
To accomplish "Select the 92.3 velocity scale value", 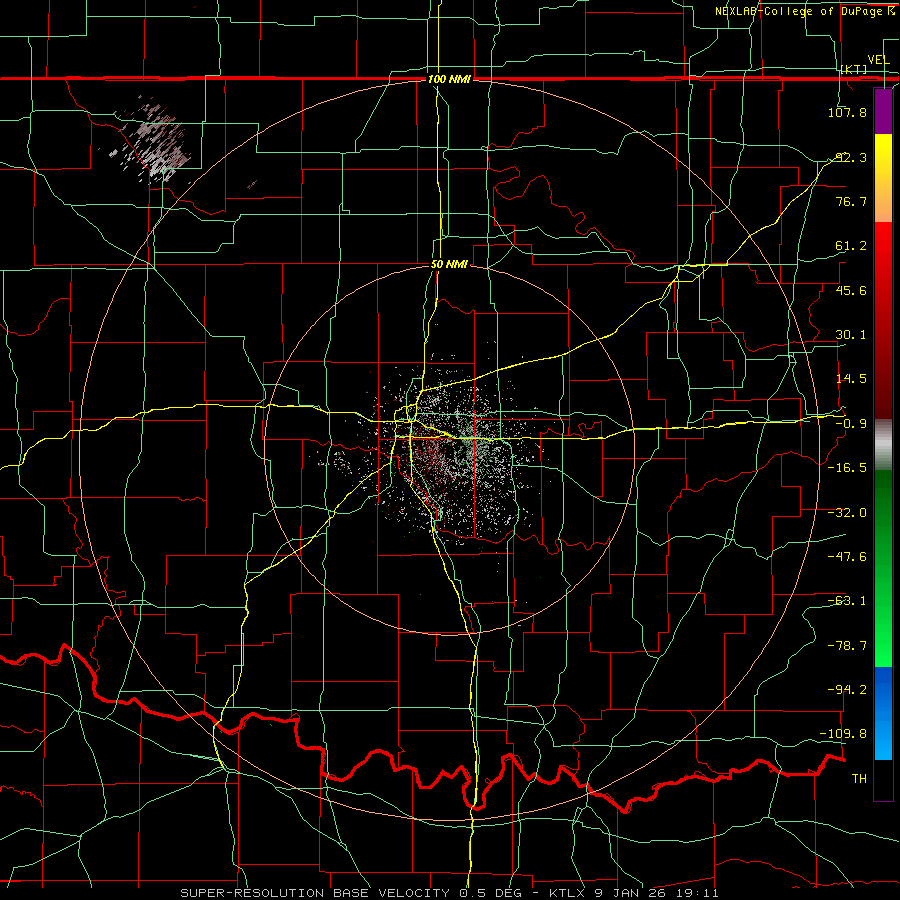I will (x=851, y=157).
